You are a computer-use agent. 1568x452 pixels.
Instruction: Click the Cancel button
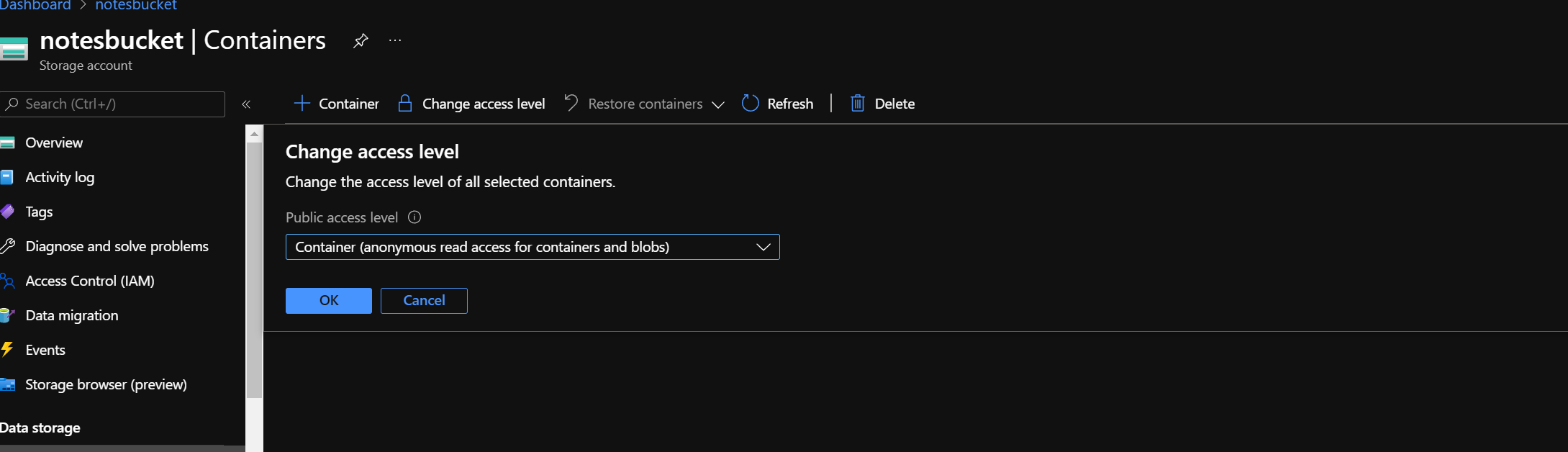[424, 301]
